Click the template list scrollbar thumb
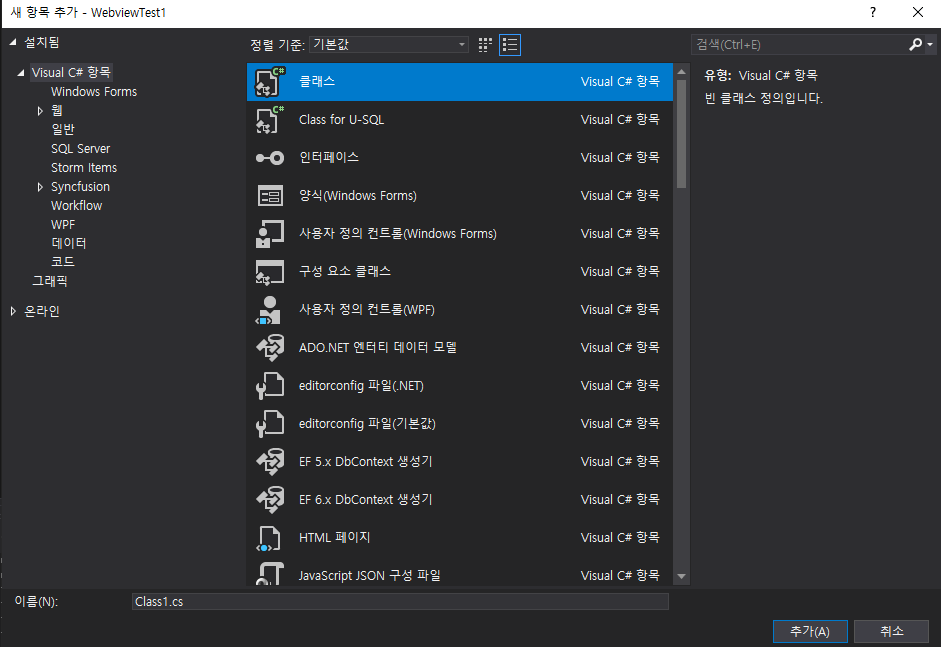Image resolution: width=941 pixels, height=647 pixels. [681, 133]
